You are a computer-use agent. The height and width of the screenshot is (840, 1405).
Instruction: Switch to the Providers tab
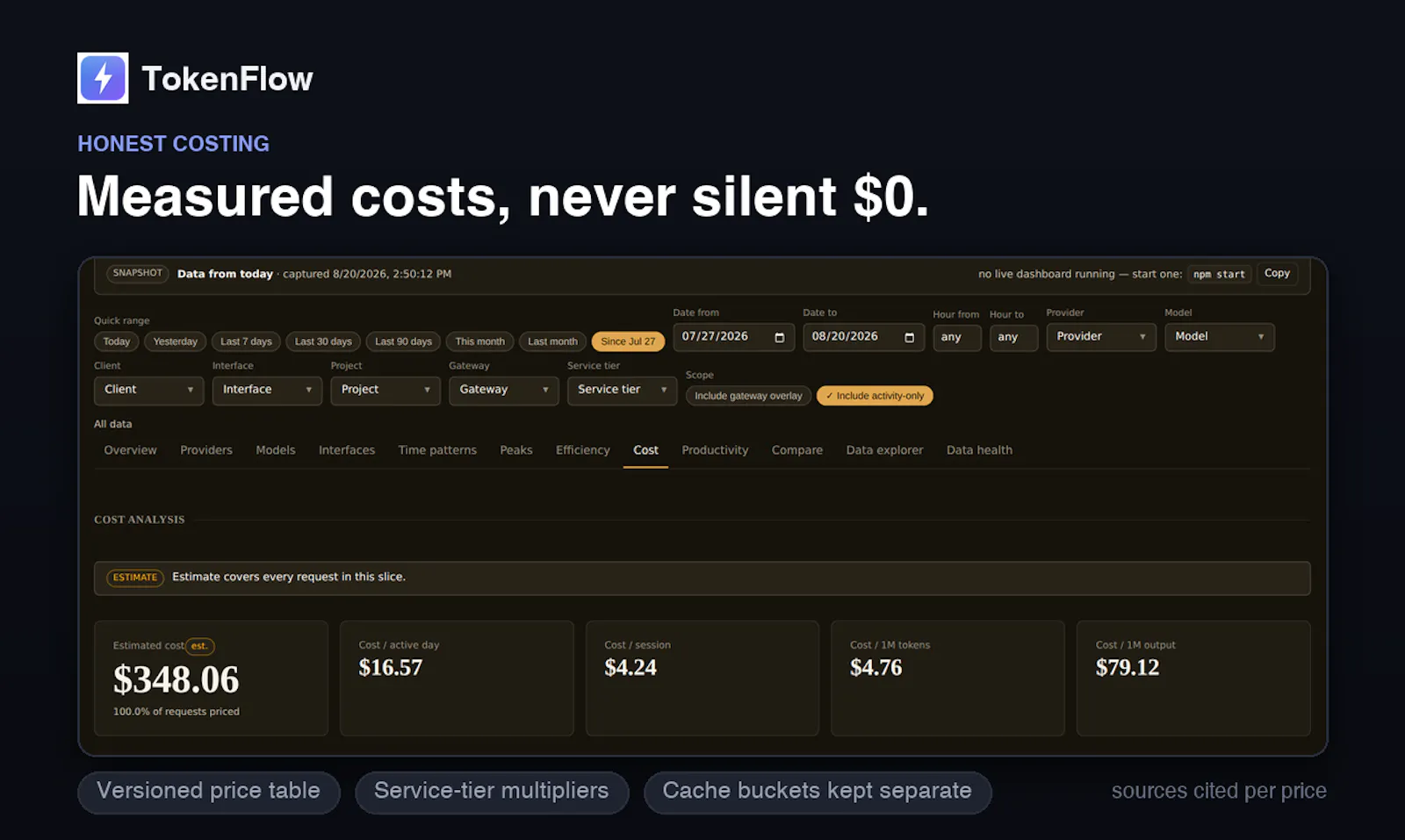pyautogui.click(x=206, y=450)
